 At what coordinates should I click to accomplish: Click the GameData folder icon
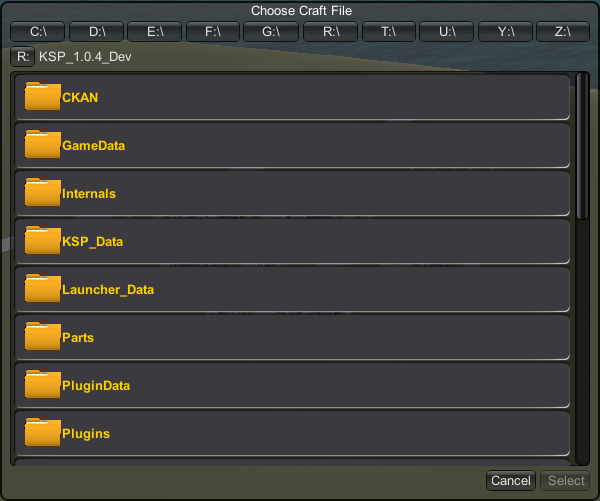coord(42,144)
